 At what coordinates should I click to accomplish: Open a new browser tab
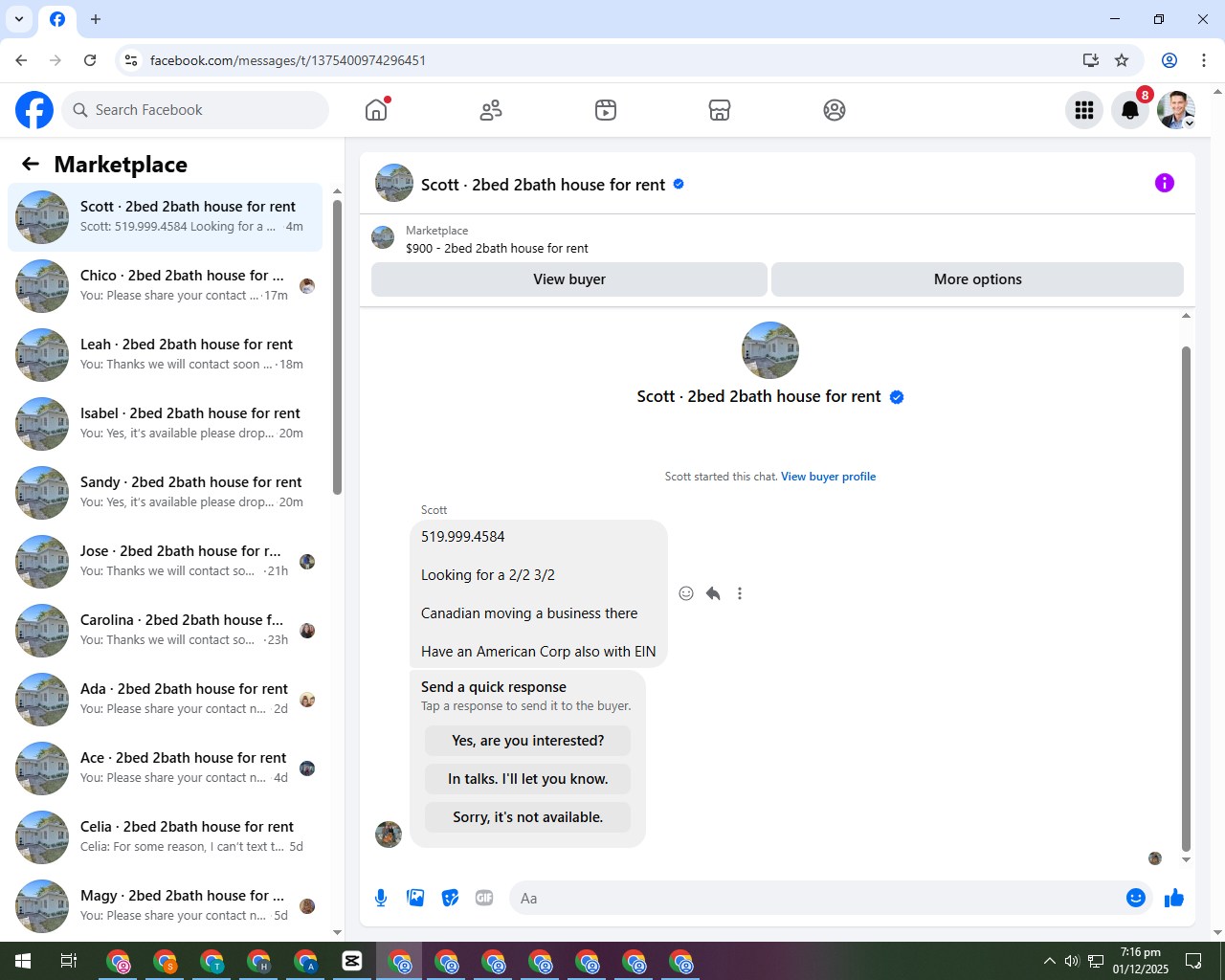[96, 19]
